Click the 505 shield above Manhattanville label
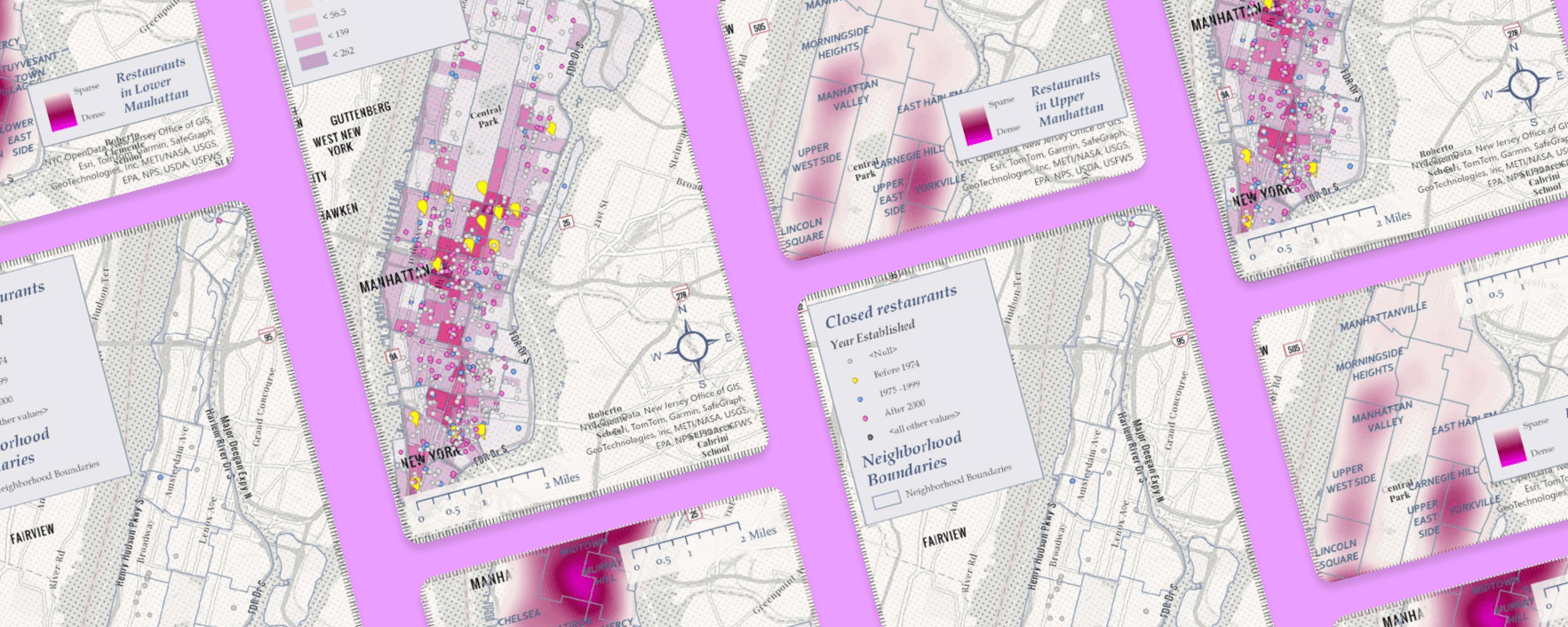The height and width of the screenshot is (627, 1568). (x=1293, y=348)
